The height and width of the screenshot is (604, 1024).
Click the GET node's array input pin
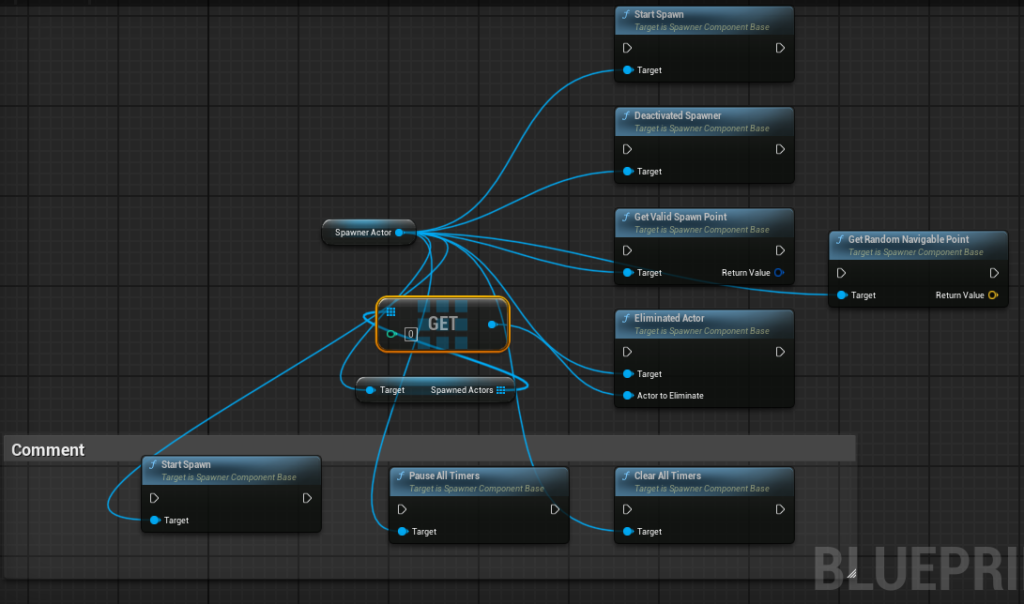pyautogui.click(x=390, y=312)
